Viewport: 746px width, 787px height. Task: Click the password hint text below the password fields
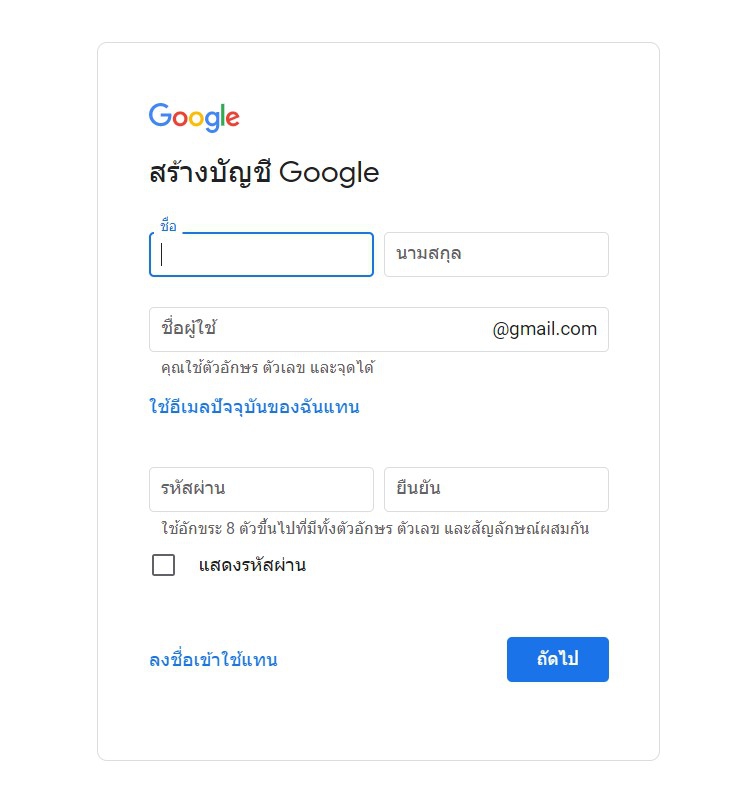tap(374, 528)
